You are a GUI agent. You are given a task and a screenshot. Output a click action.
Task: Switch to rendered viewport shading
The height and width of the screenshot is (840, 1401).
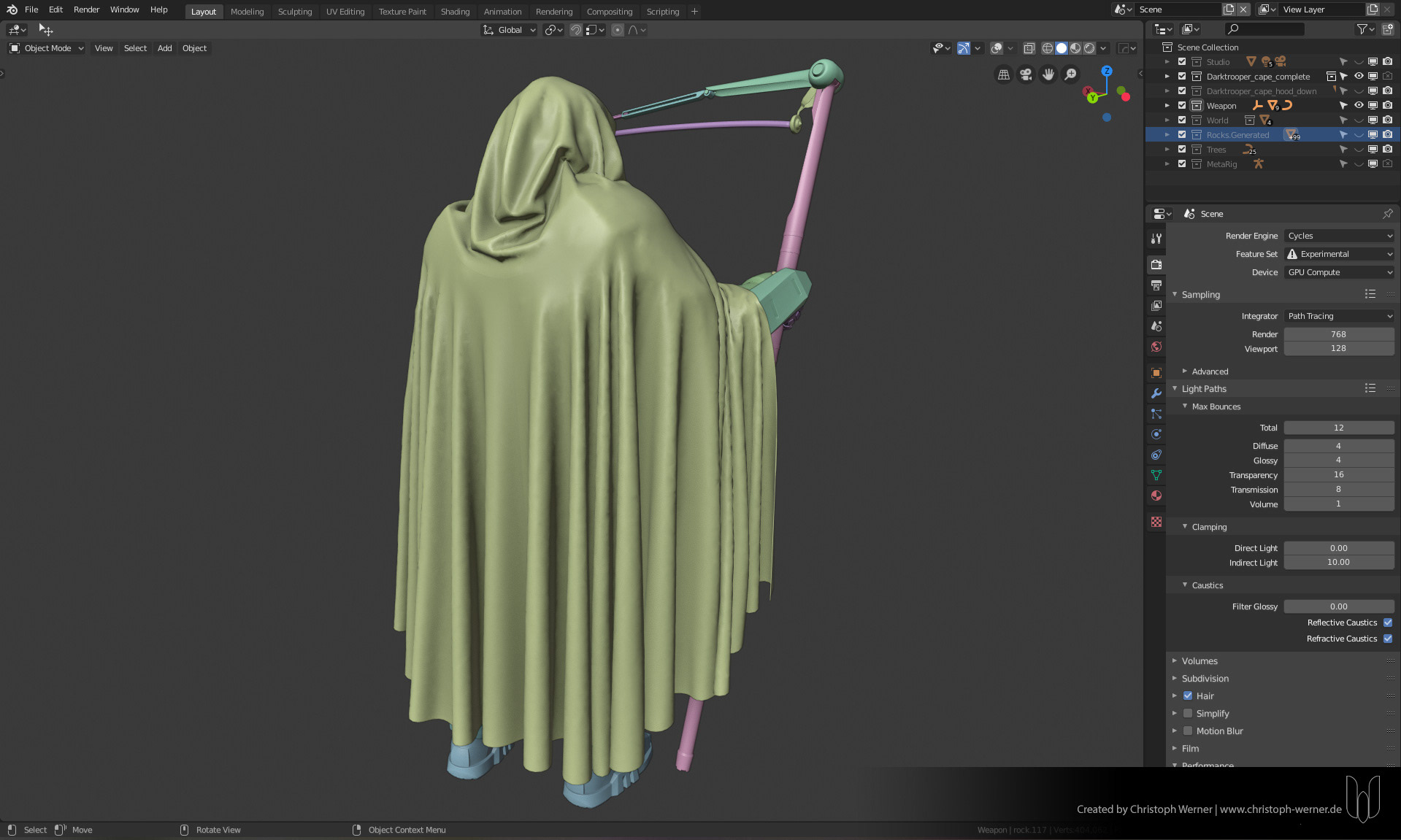(1089, 48)
